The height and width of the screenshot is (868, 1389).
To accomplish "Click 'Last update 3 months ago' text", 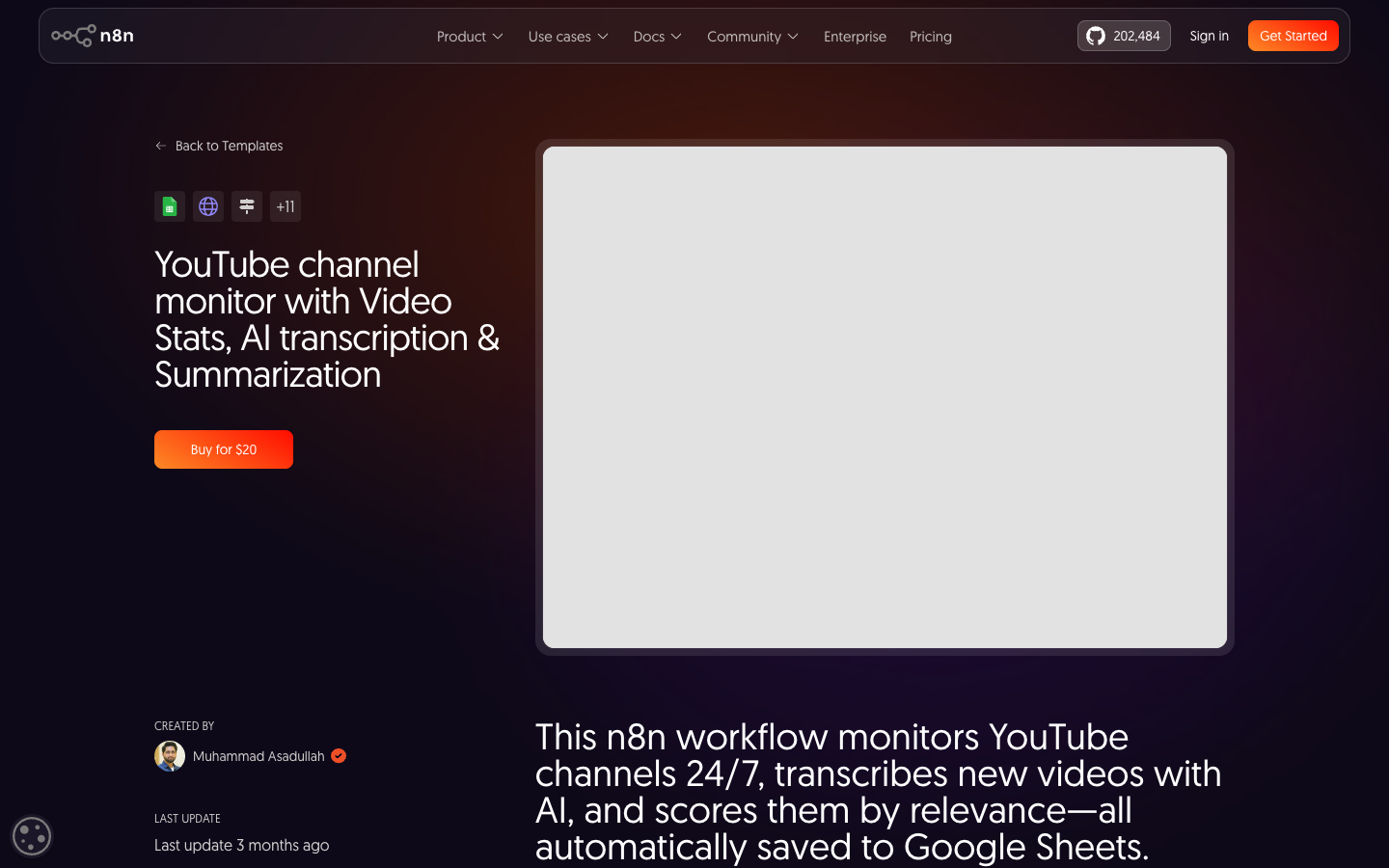I will pos(242,845).
